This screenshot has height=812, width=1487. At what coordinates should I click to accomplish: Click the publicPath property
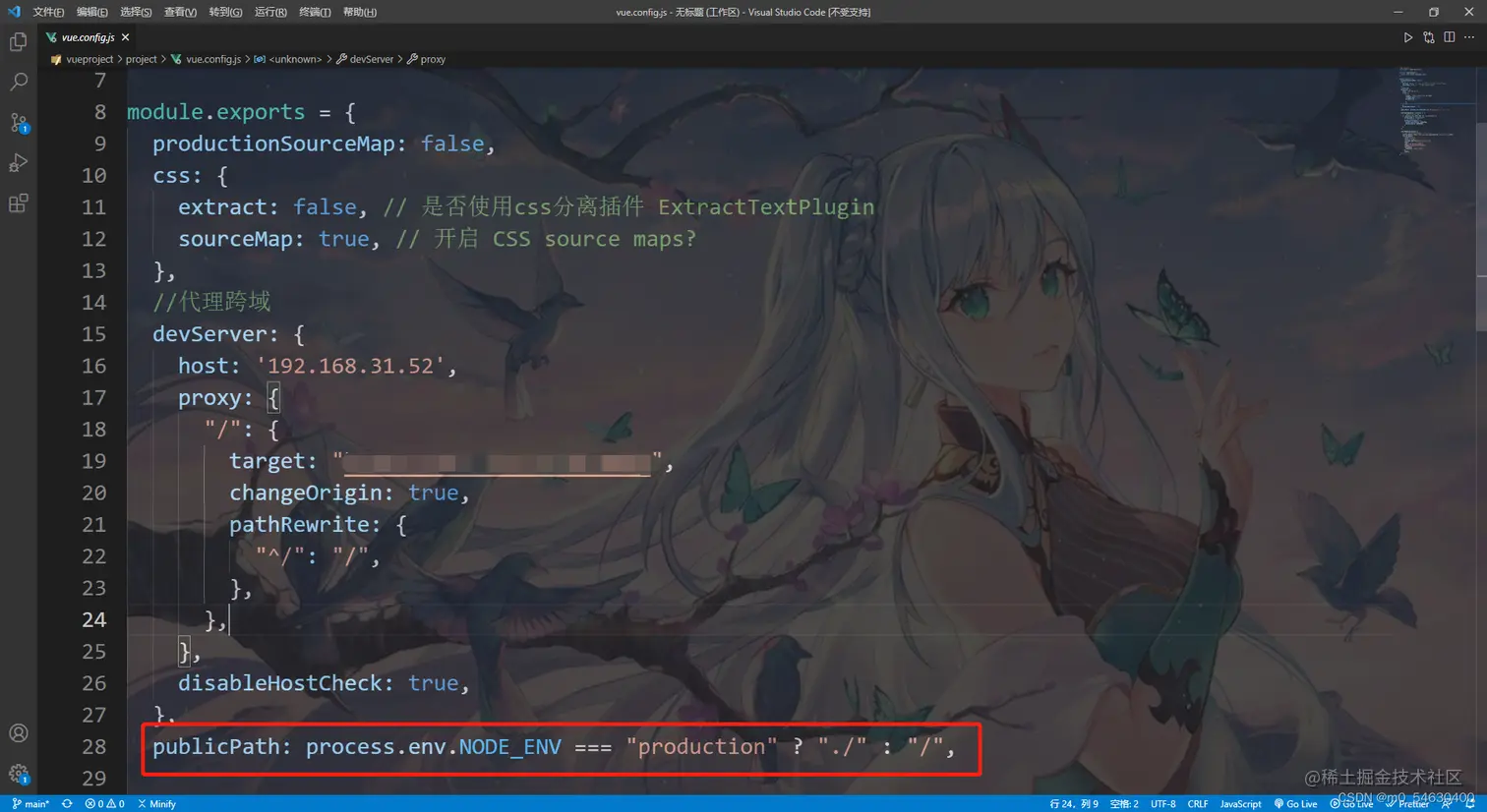coord(215,746)
